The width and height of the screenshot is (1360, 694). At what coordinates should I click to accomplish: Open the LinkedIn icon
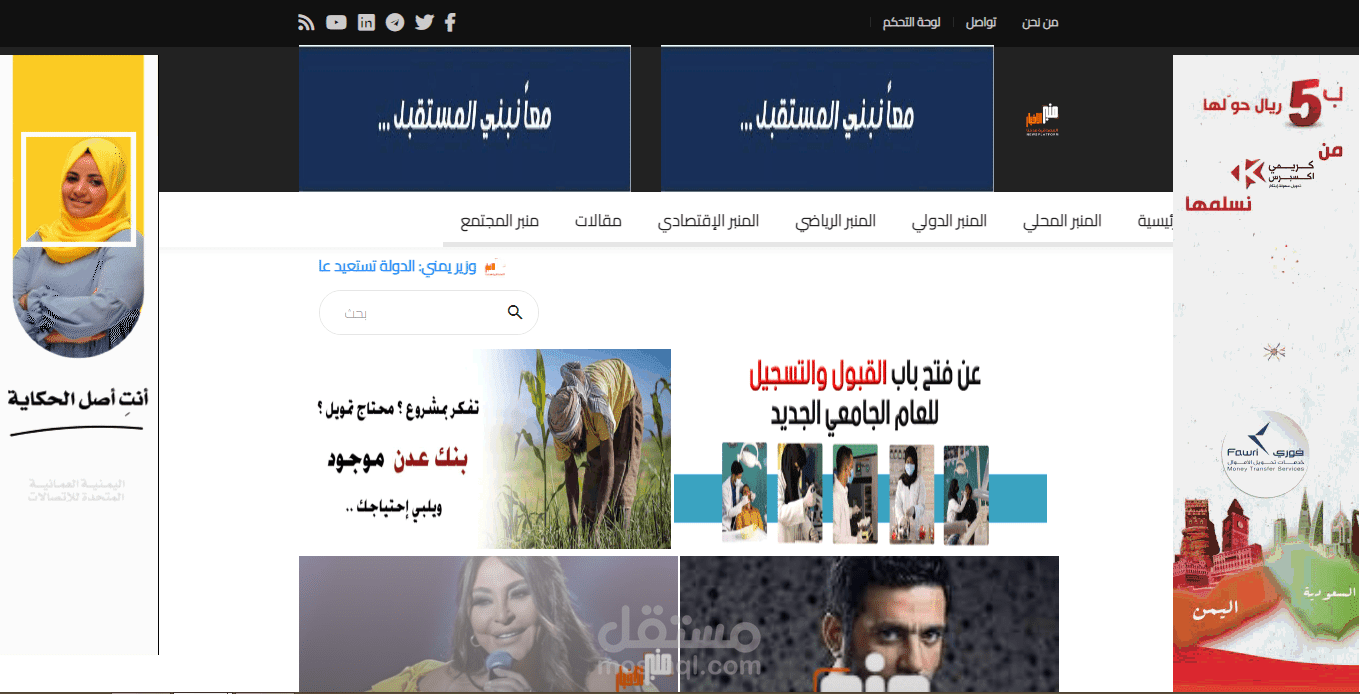pos(366,22)
